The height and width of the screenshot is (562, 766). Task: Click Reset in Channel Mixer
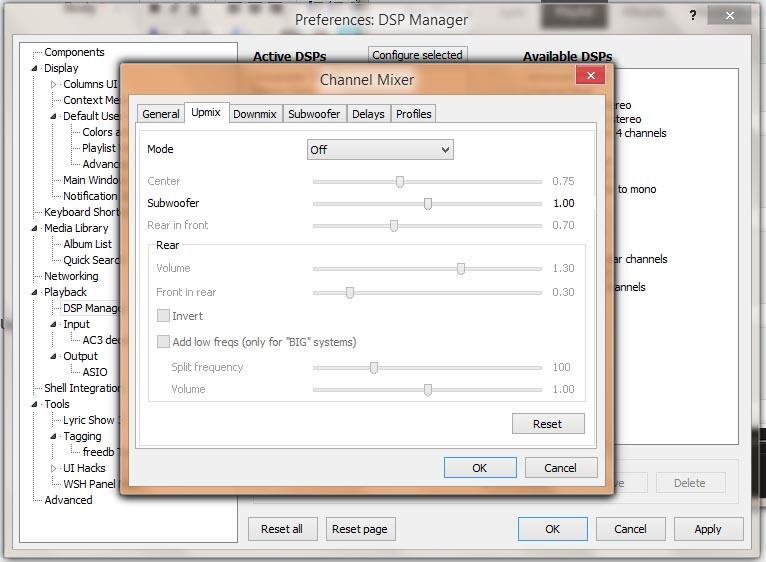coord(548,424)
